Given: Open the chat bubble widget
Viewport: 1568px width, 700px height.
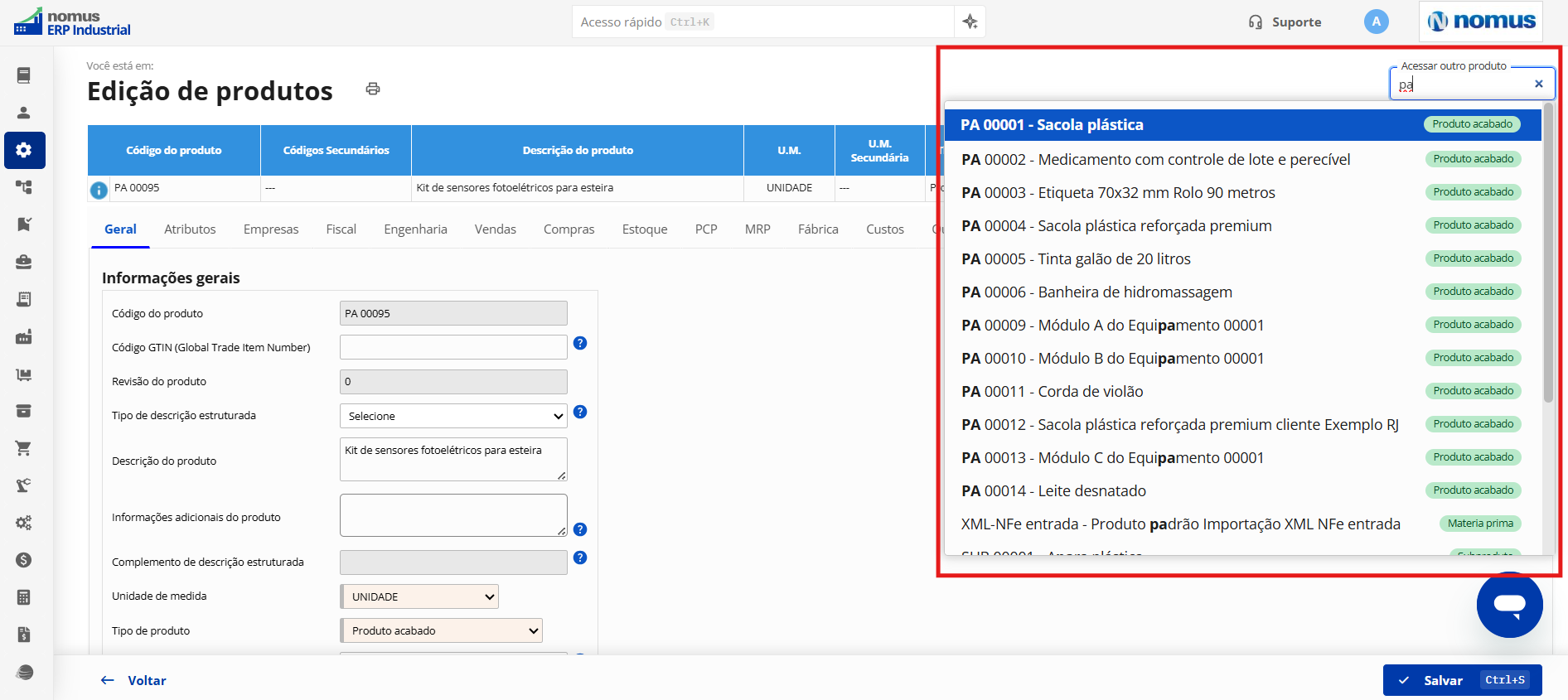Looking at the screenshot, I should [x=1509, y=605].
